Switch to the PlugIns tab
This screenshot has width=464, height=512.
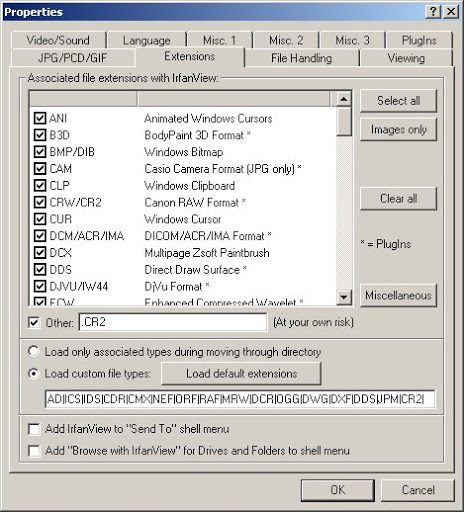click(x=419, y=40)
